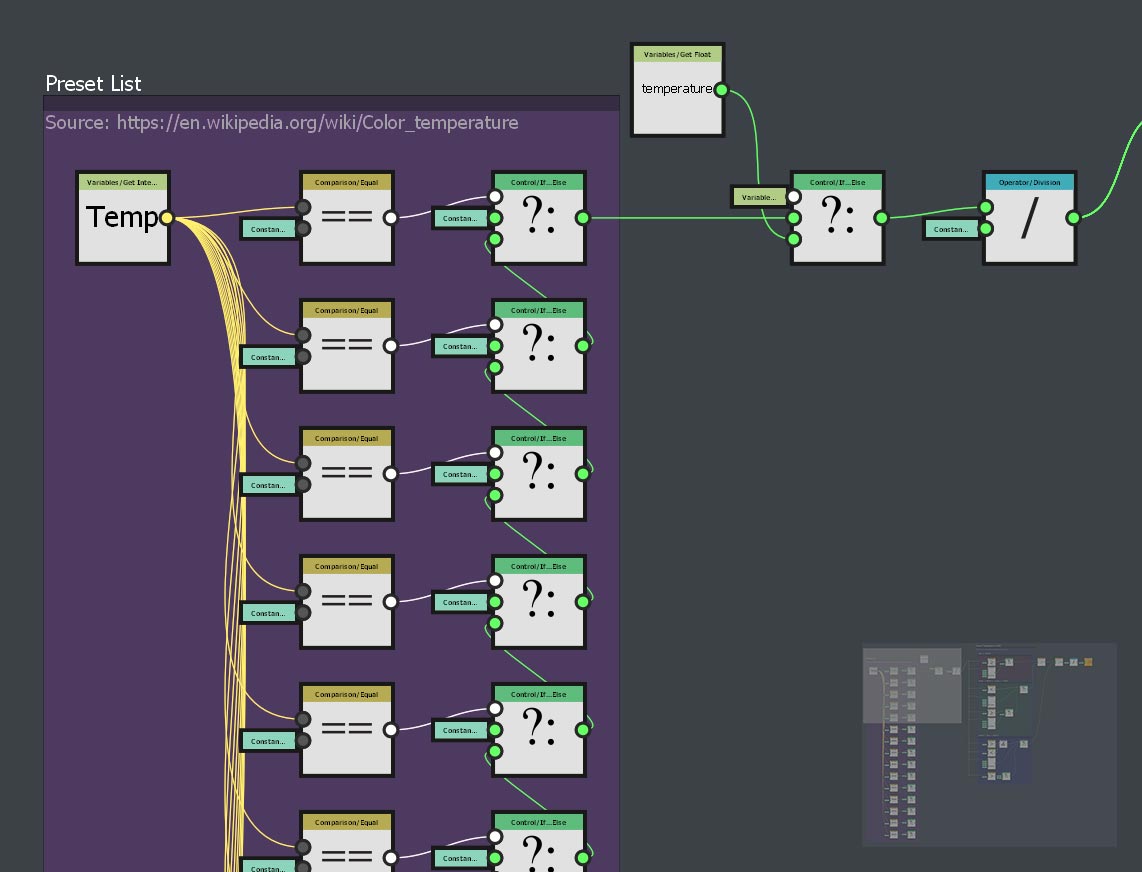This screenshot has width=1142, height=872.
Task: Click the Temp node's yellow output port
Action: point(167,218)
